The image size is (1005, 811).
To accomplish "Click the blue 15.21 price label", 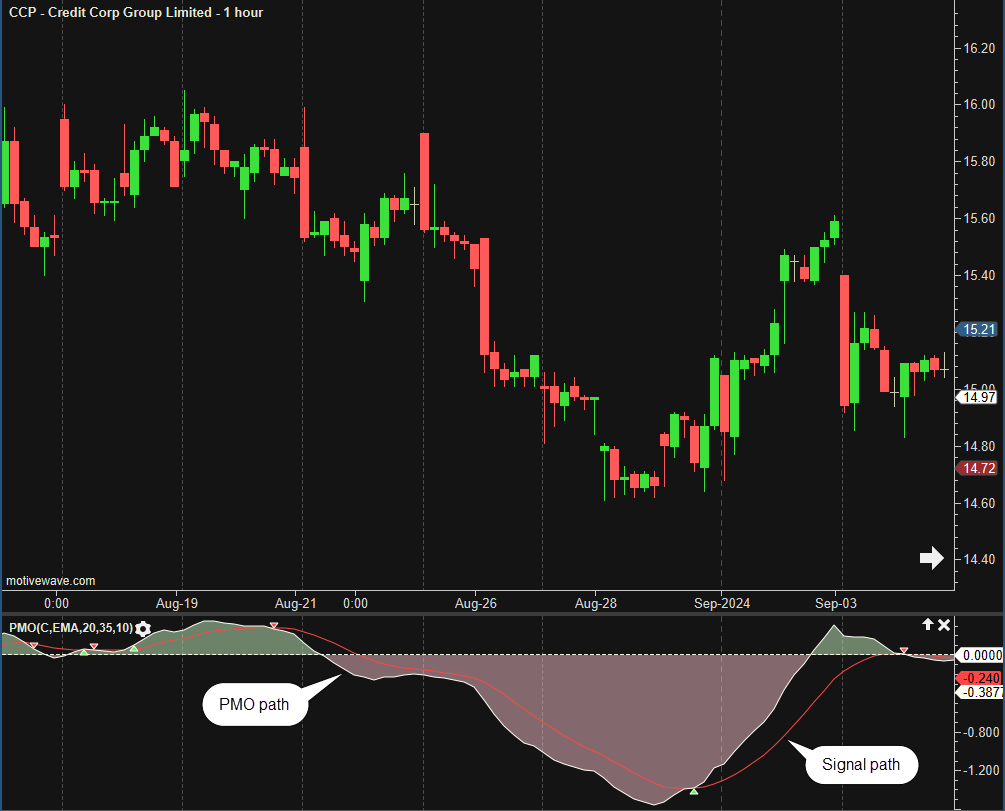I will (x=977, y=329).
